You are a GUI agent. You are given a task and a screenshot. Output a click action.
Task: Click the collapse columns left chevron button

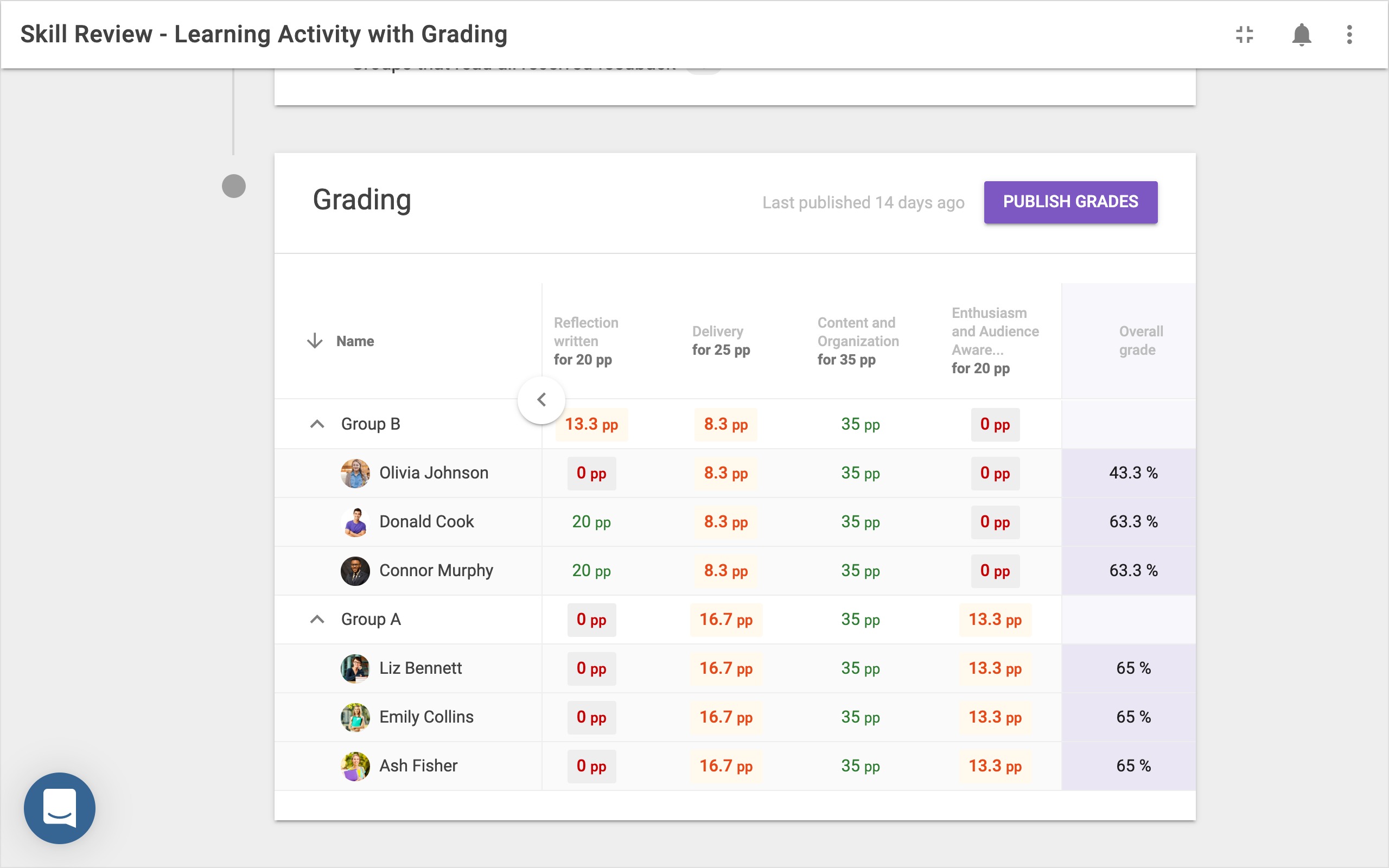pyautogui.click(x=540, y=400)
